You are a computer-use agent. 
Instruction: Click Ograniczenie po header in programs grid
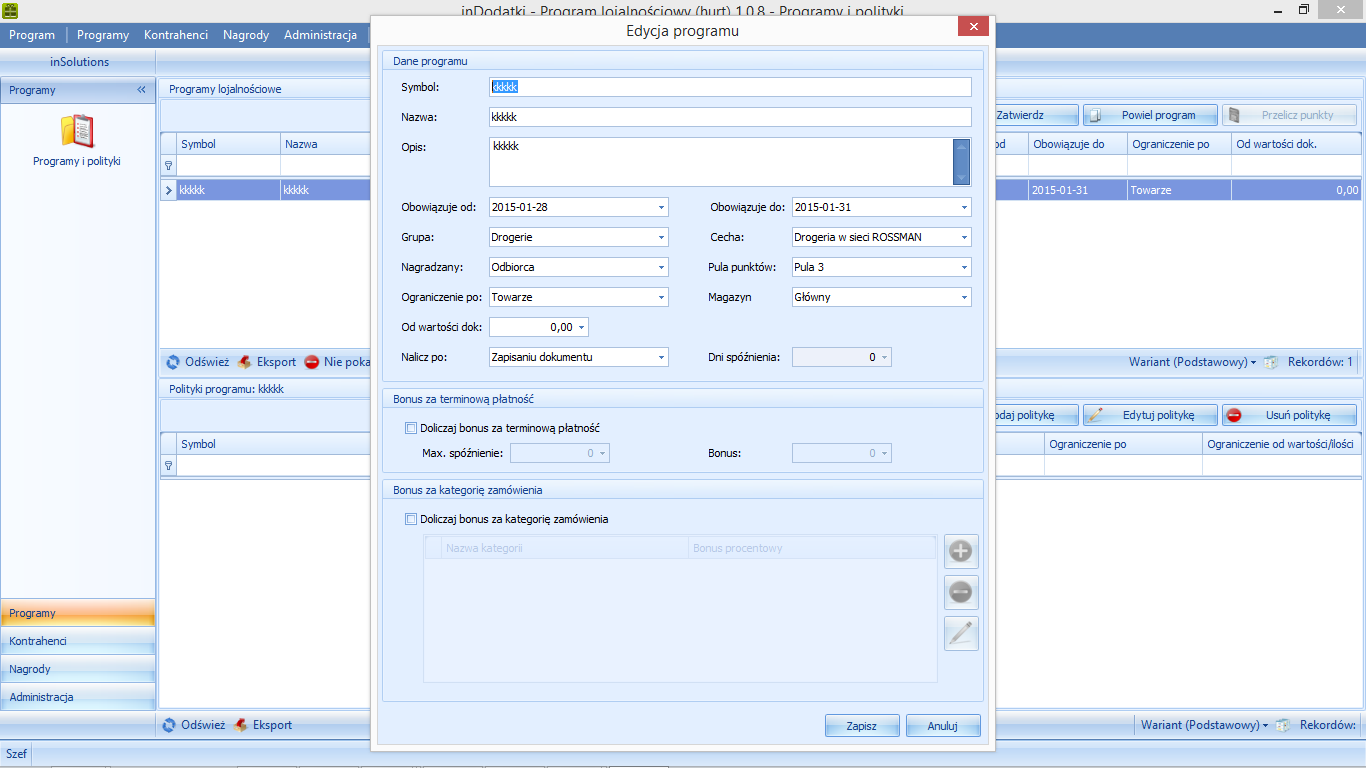point(1180,144)
